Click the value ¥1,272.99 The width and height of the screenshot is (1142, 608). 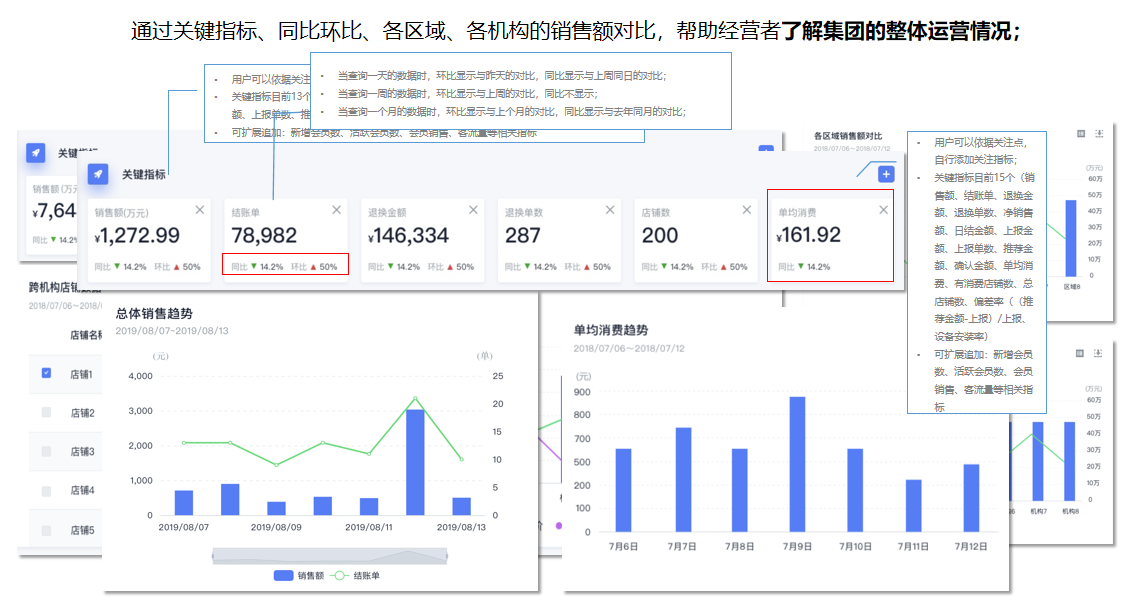coord(137,236)
